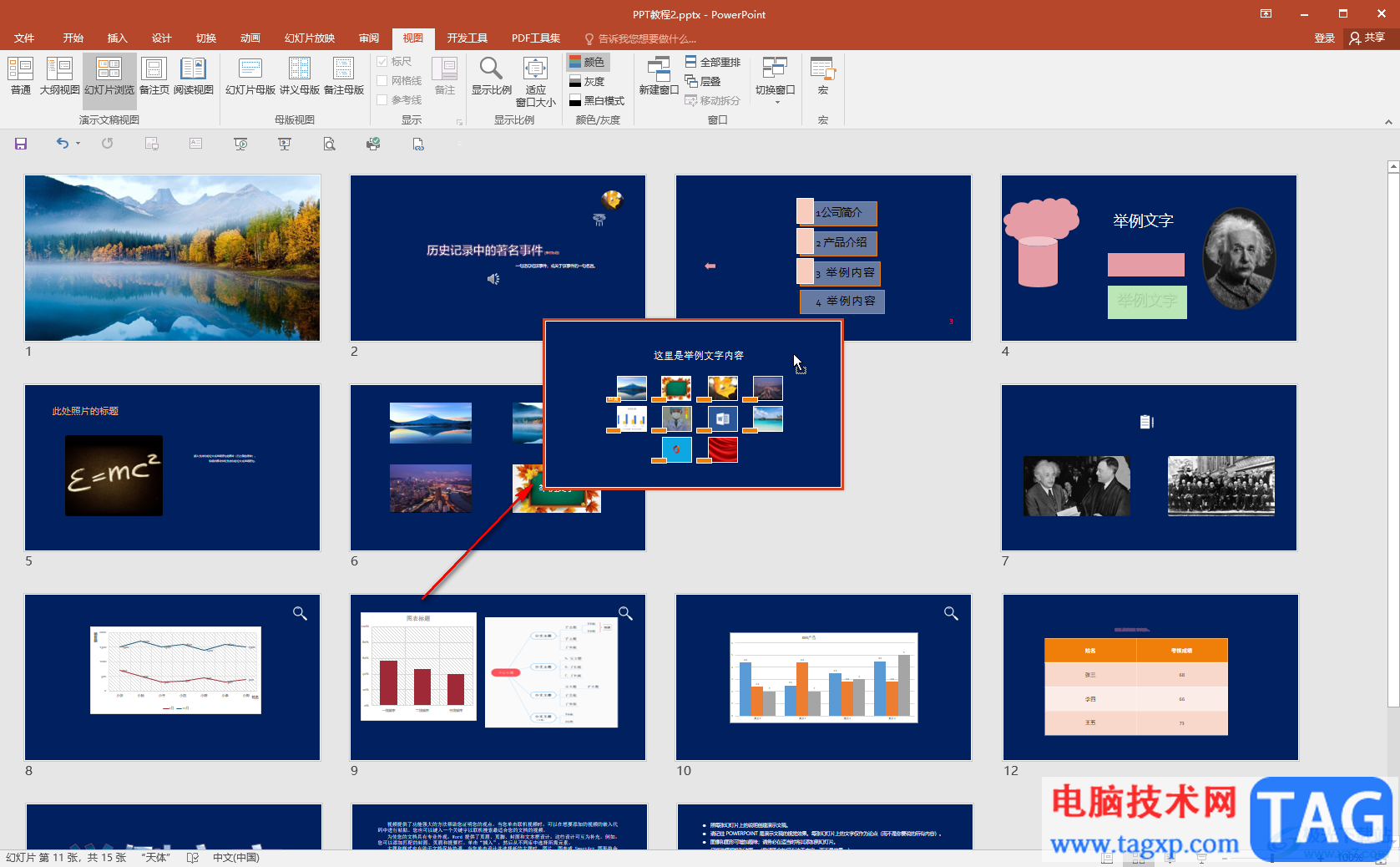Select slide 1 mountain lake thumbnail
Screen dimensions: 1400x867
coord(172,257)
